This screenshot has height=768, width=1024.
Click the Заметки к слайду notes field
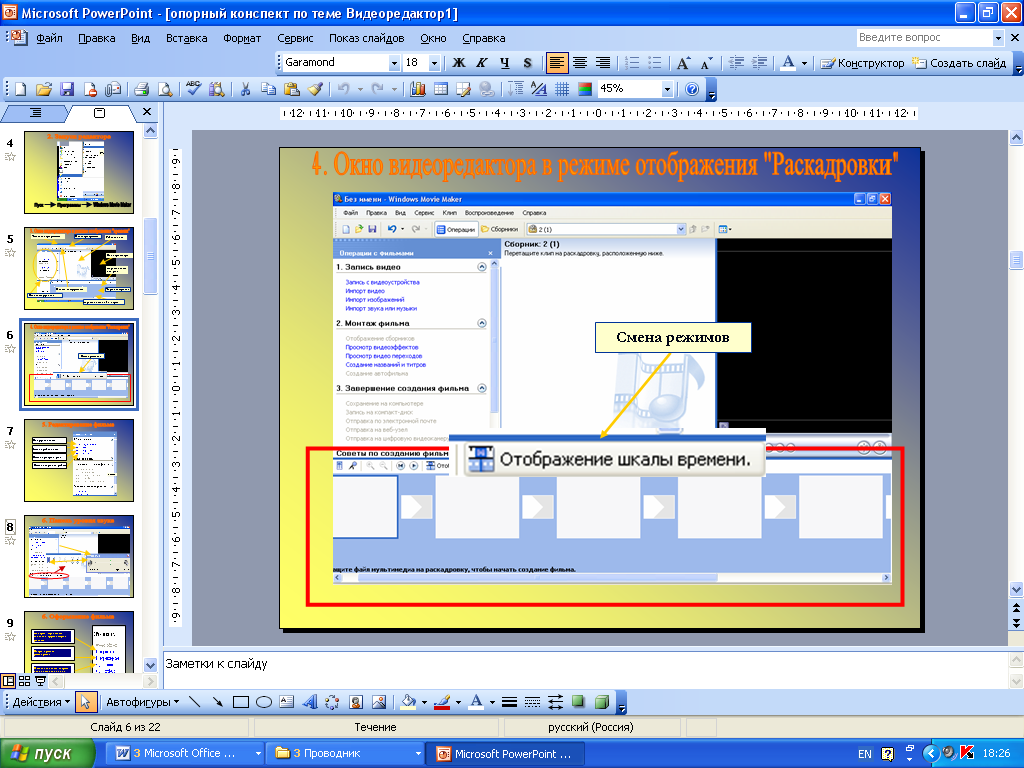586,669
